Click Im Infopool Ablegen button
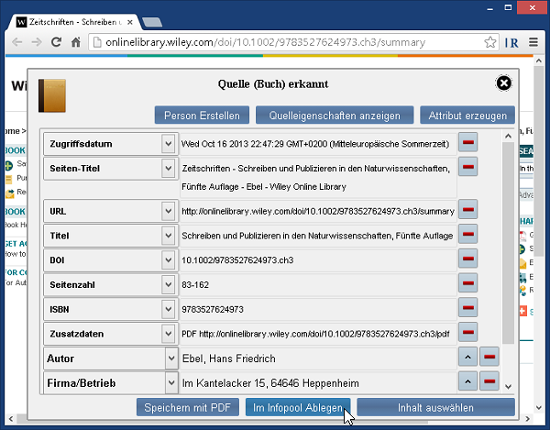The height and width of the screenshot is (430, 550). 298,407
